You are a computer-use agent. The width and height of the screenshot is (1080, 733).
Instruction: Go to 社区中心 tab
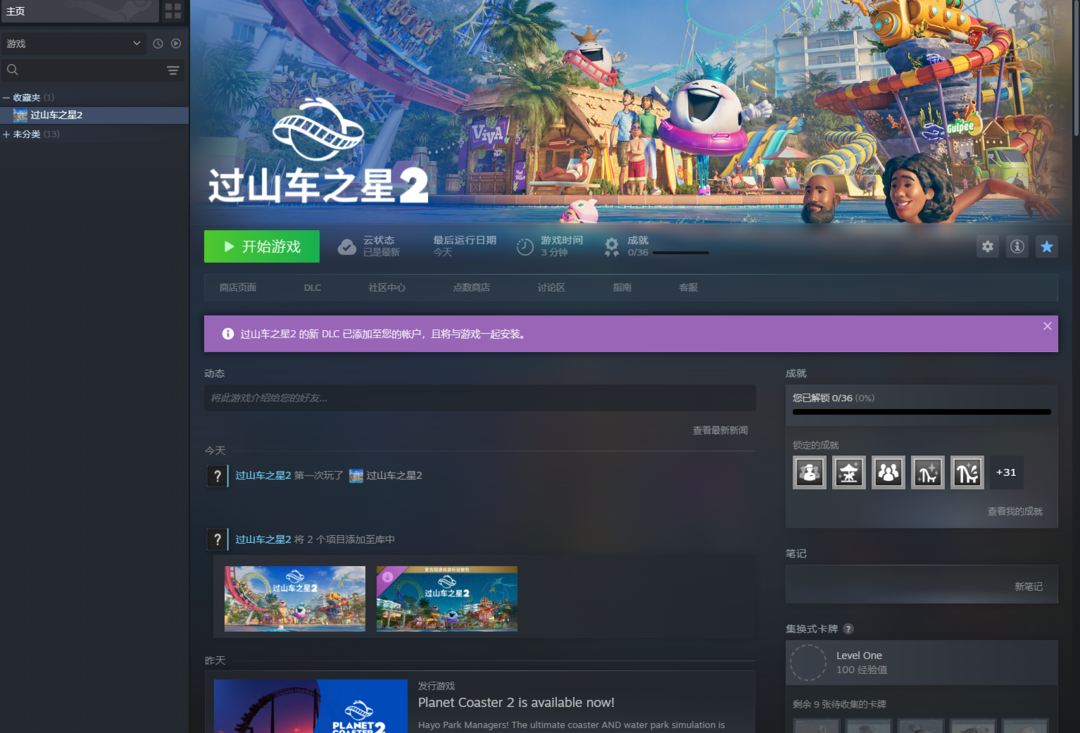pos(387,288)
